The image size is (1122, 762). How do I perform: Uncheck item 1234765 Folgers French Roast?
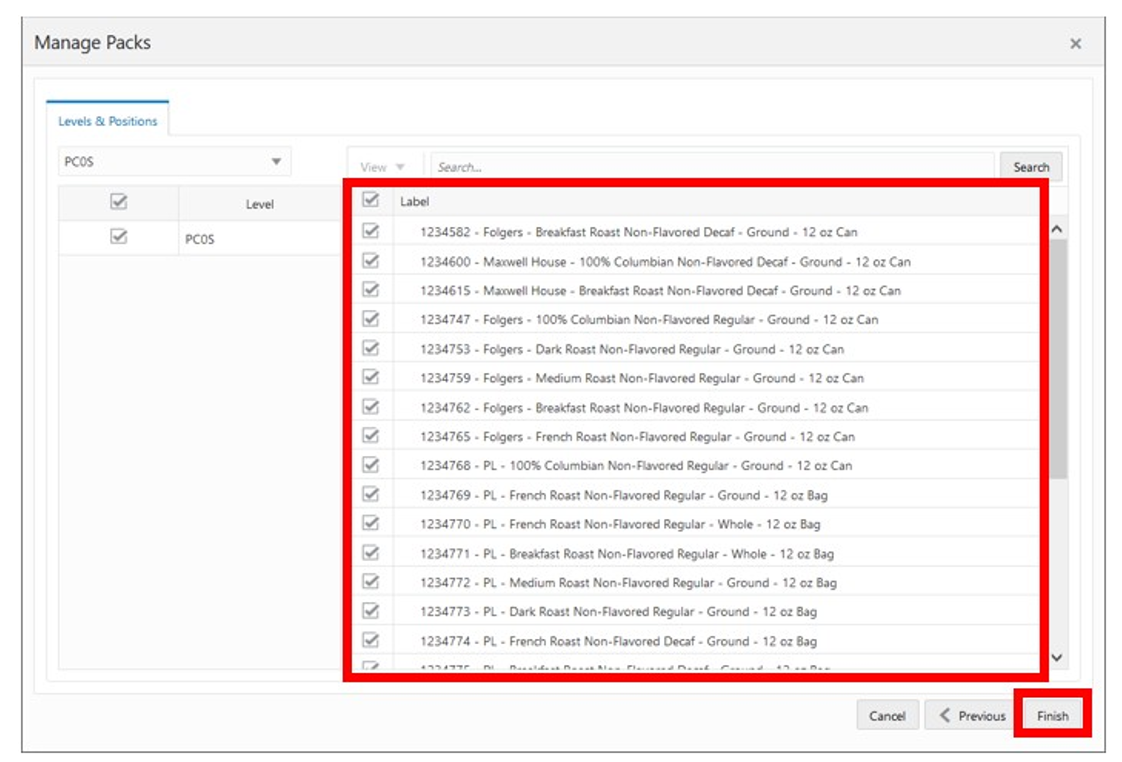click(x=371, y=436)
